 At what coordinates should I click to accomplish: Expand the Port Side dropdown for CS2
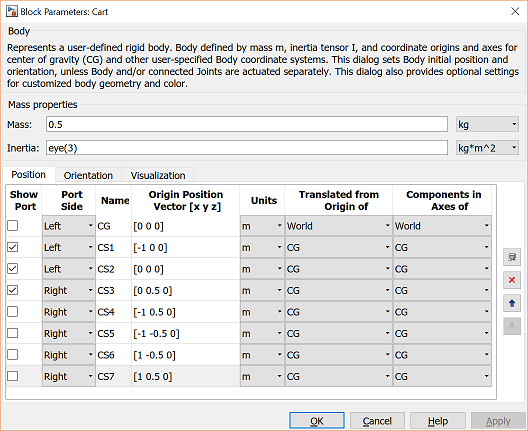pos(69,269)
